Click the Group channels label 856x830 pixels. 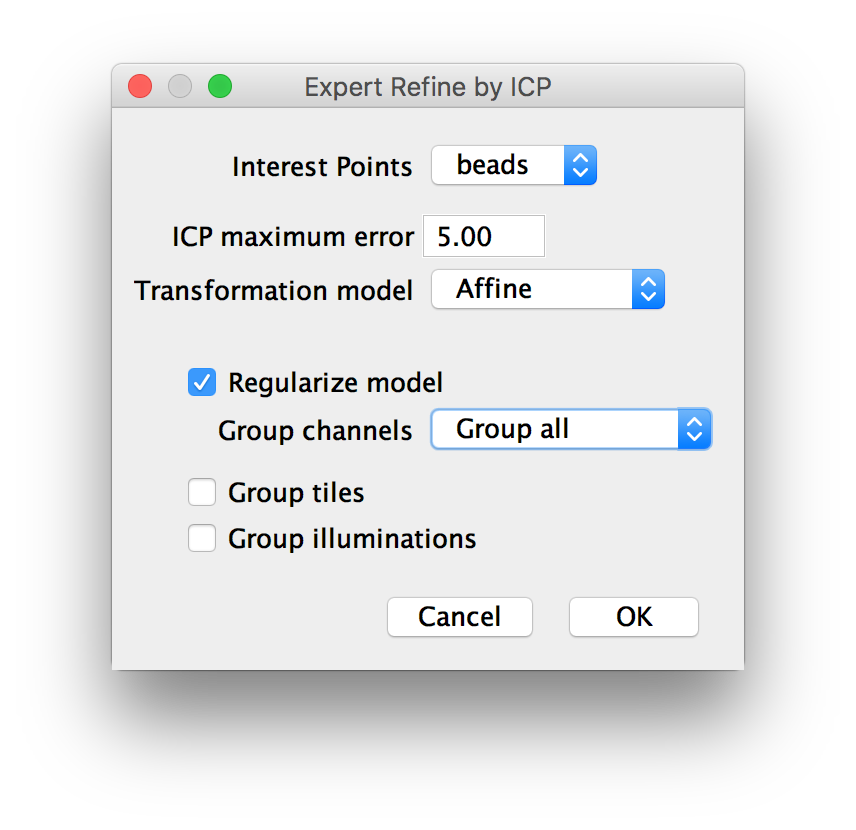[x=315, y=431]
